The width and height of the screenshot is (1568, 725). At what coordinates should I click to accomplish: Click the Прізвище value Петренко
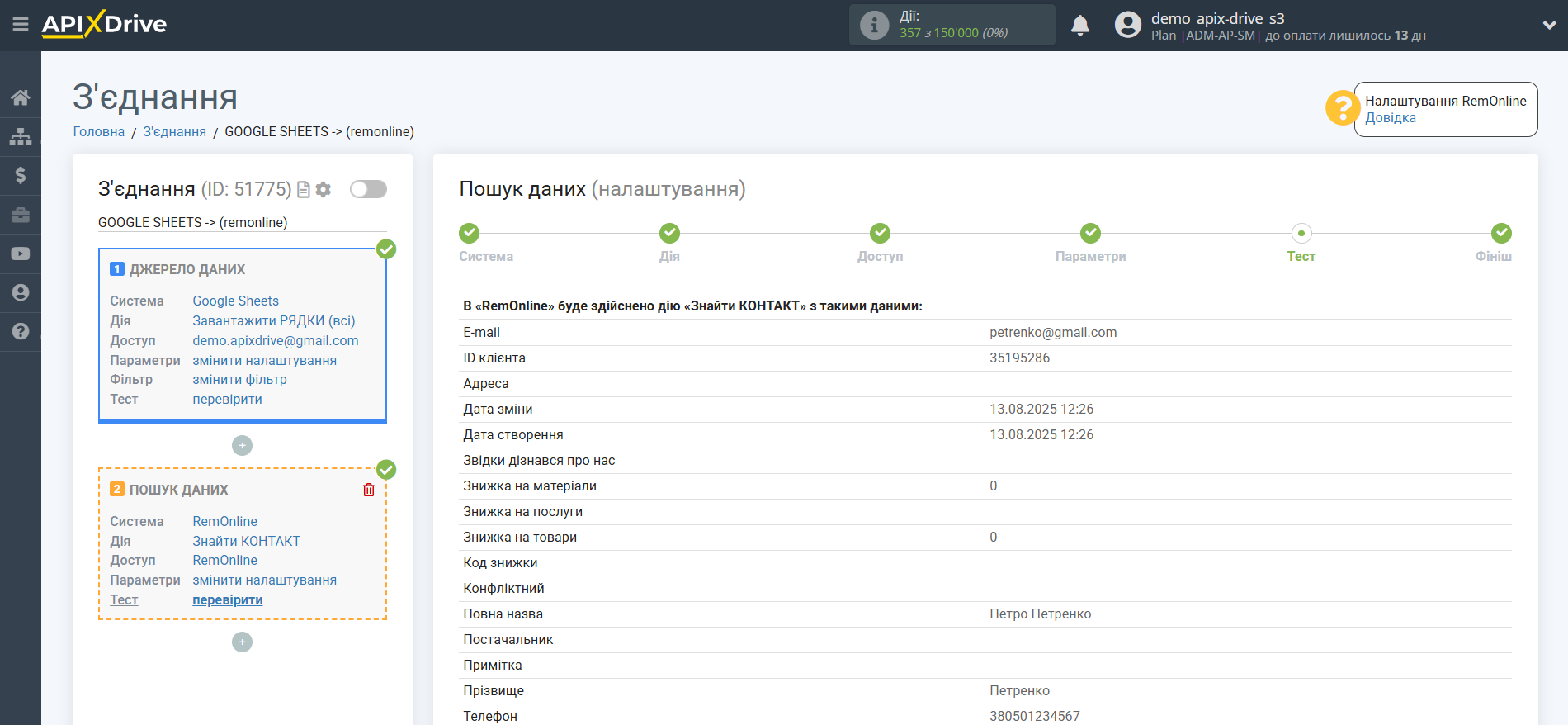tap(1020, 690)
